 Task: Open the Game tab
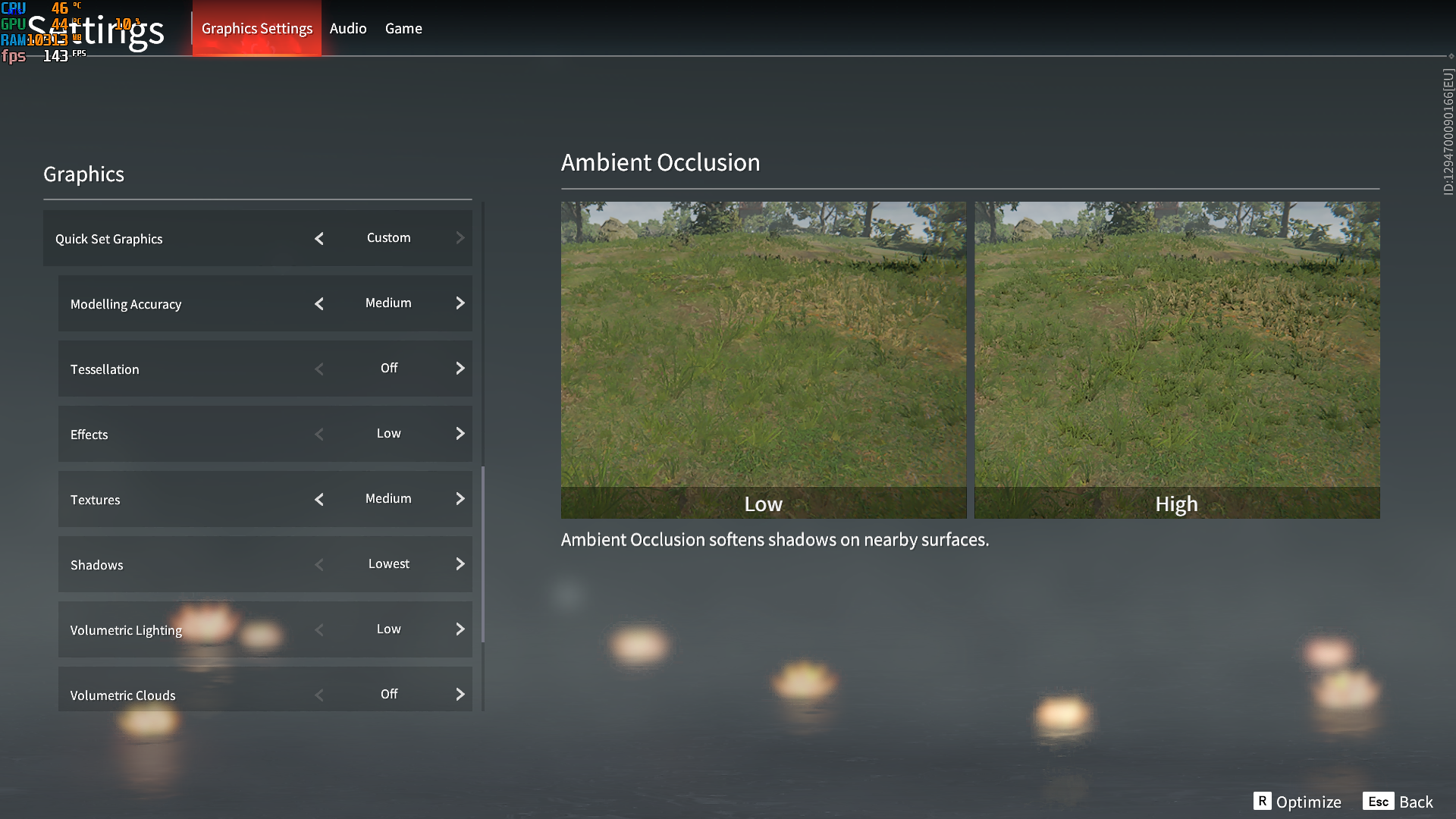(x=403, y=29)
